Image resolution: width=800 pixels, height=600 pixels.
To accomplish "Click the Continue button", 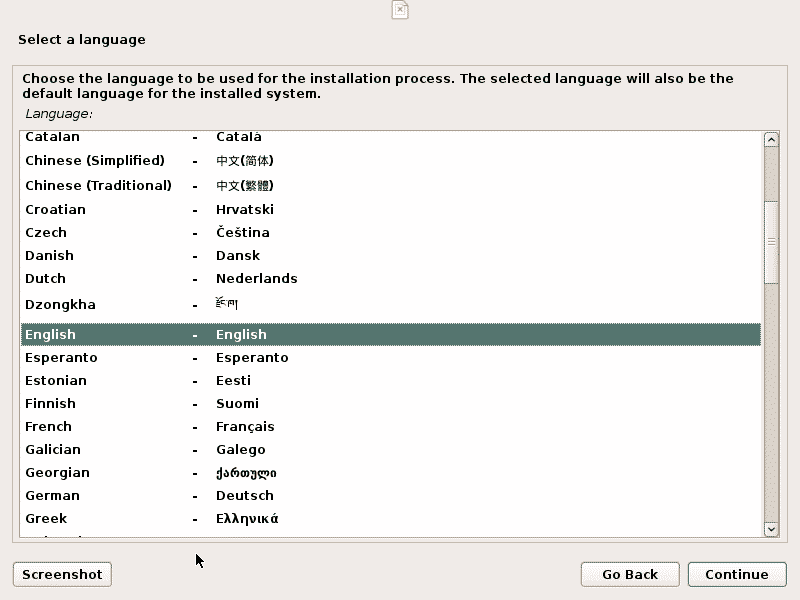I will coord(736,574).
